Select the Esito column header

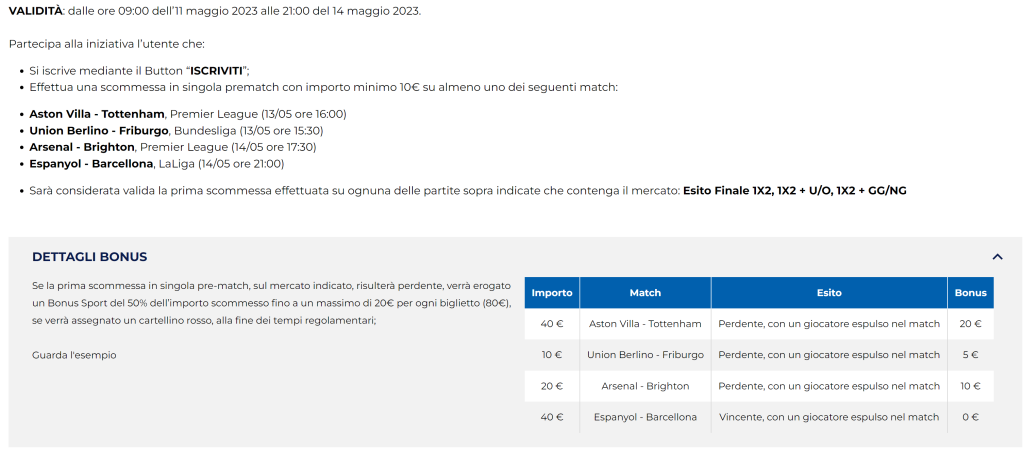[829, 293]
